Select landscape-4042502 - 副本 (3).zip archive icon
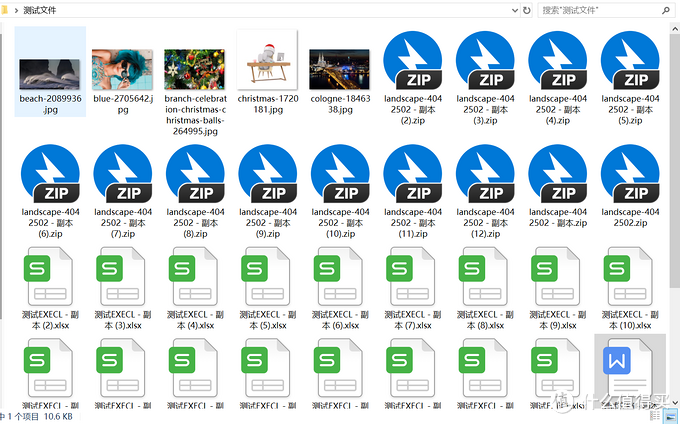 point(485,60)
